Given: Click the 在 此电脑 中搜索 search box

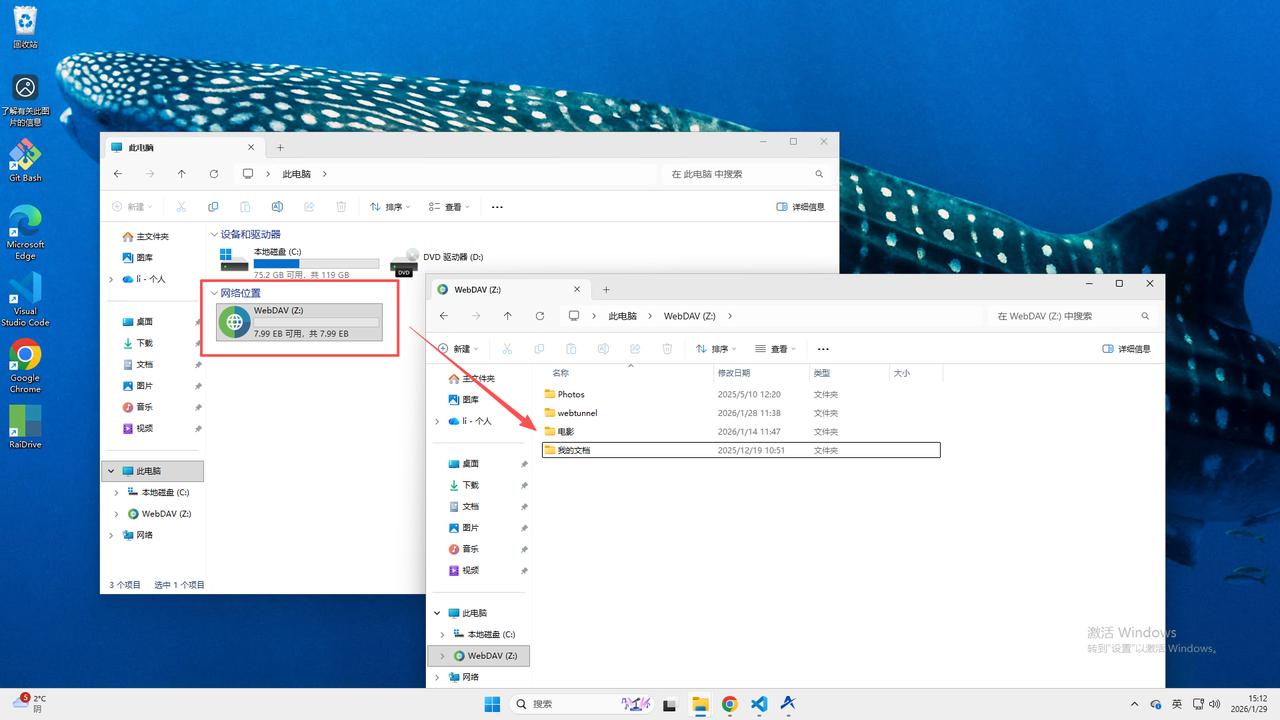Looking at the screenshot, I should click(x=745, y=174).
